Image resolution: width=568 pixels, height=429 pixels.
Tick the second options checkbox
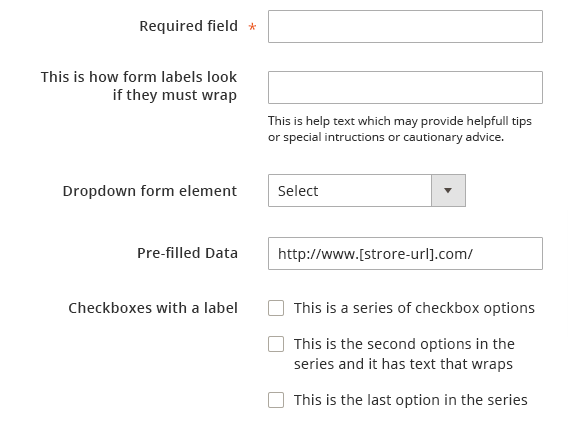(276, 344)
